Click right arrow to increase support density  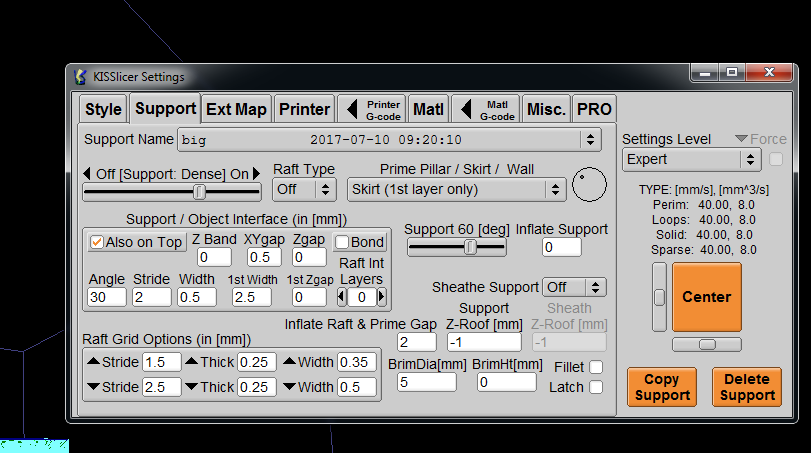[256, 174]
